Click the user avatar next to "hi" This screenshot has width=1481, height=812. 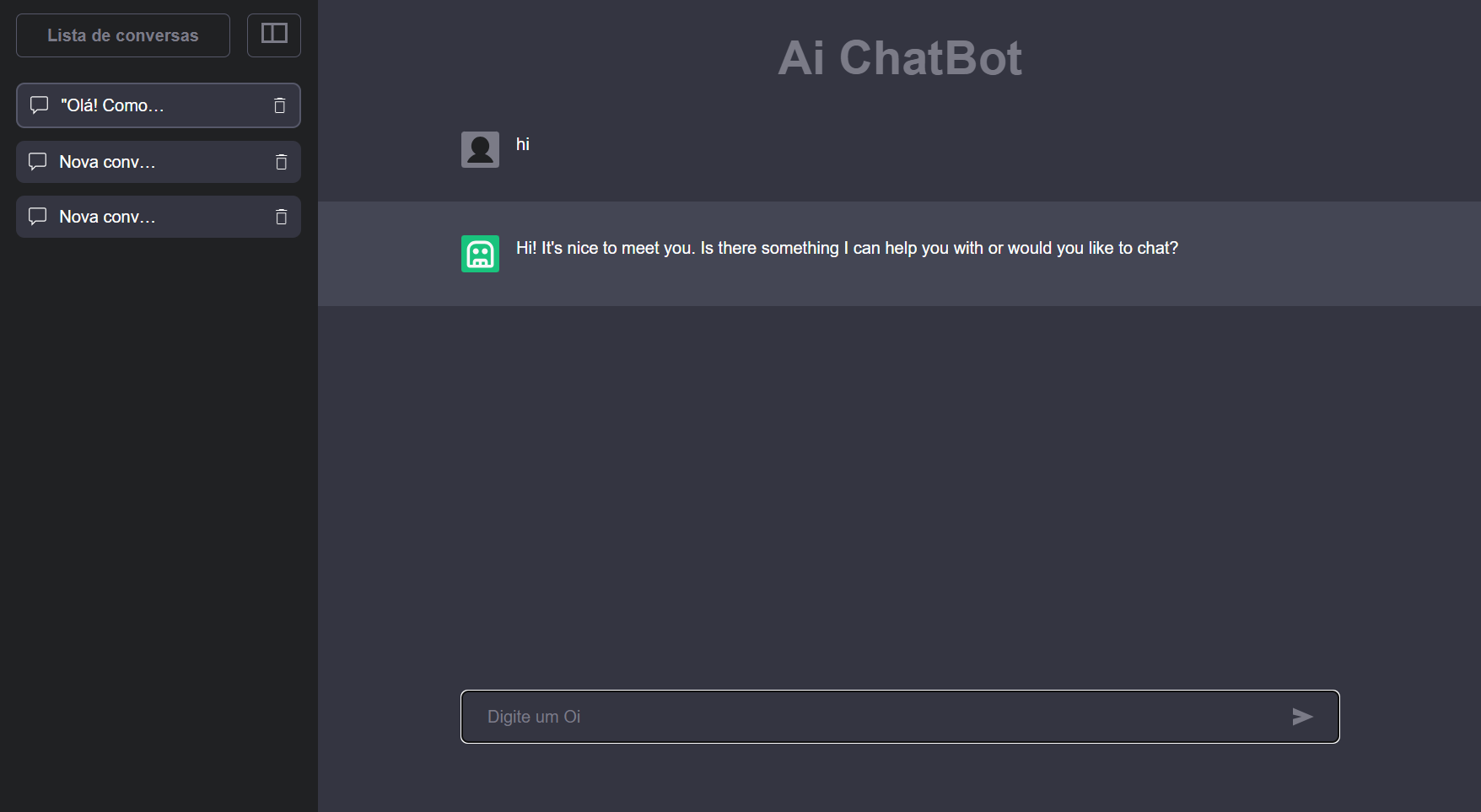click(x=480, y=149)
